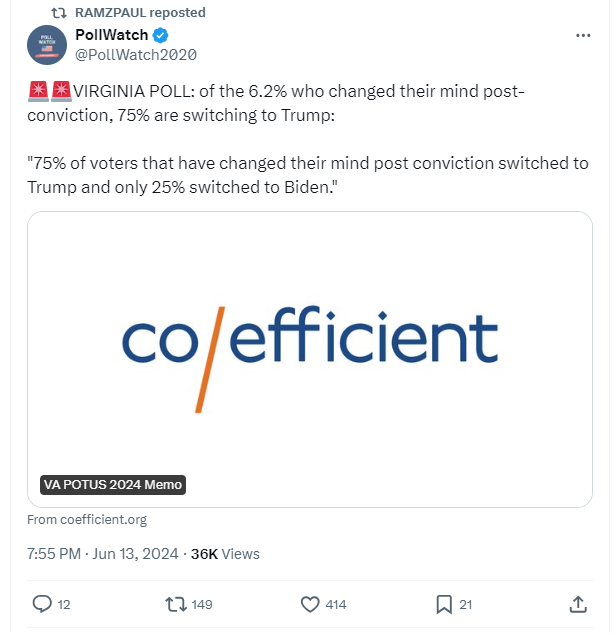The image size is (614, 633).
Task: Open RAMZPAUL reposted link
Action: (140, 13)
